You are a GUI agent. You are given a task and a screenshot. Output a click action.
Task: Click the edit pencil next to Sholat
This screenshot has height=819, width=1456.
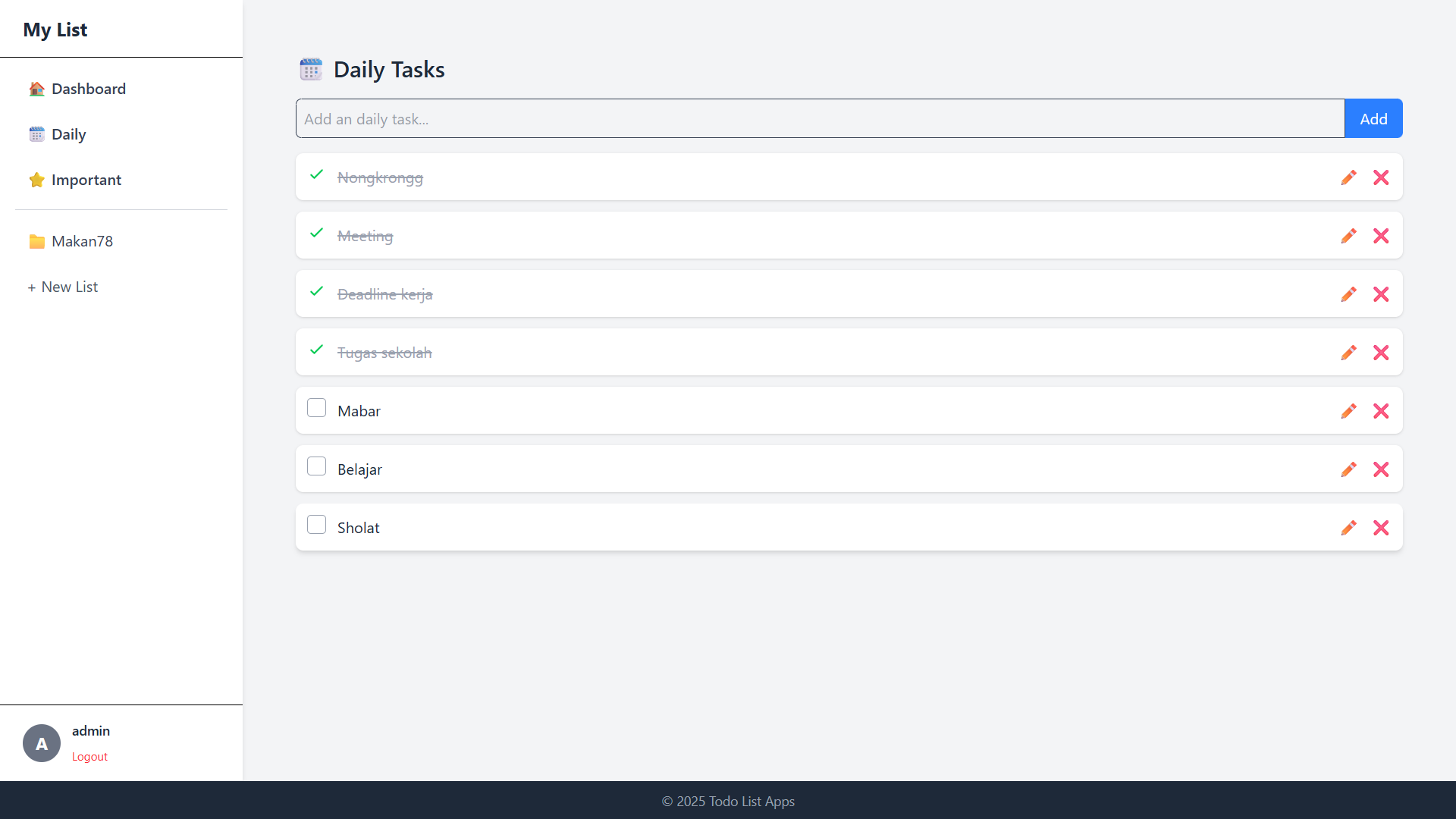coord(1348,527)
